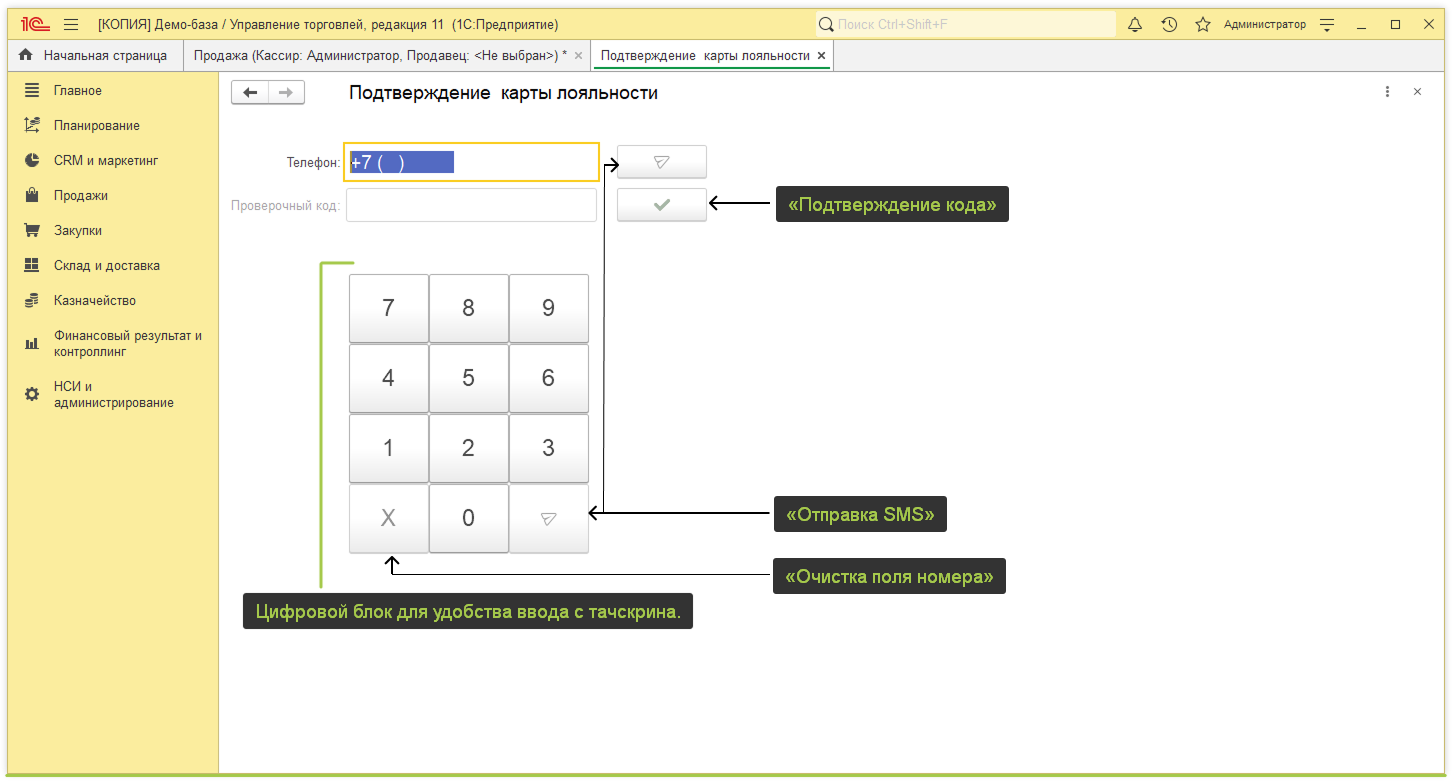Open the notifications bell icon

coord(1135,24)
